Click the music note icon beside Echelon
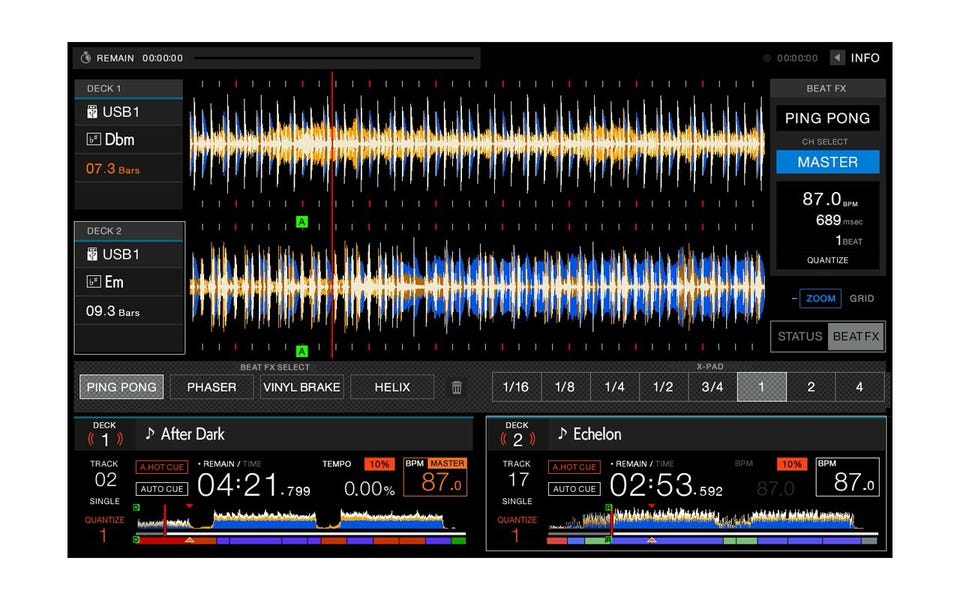The height and width of the screenshot is (600, 960). pyautogui.click(x=562, y=433)
